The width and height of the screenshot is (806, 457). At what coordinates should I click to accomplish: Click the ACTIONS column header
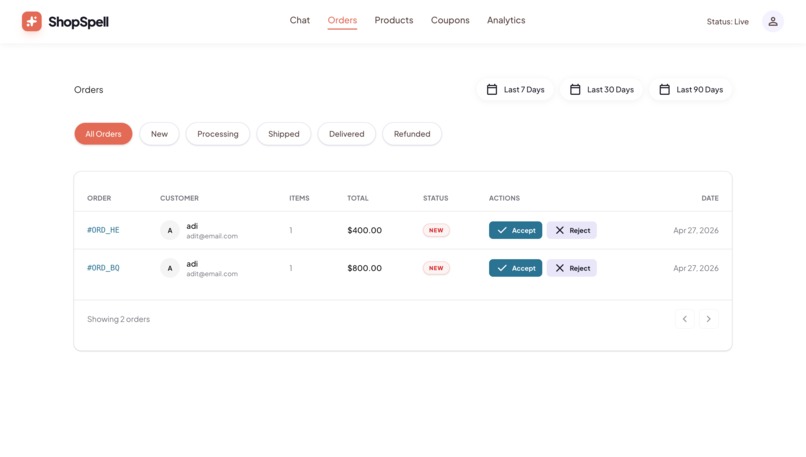pos(504,198)
